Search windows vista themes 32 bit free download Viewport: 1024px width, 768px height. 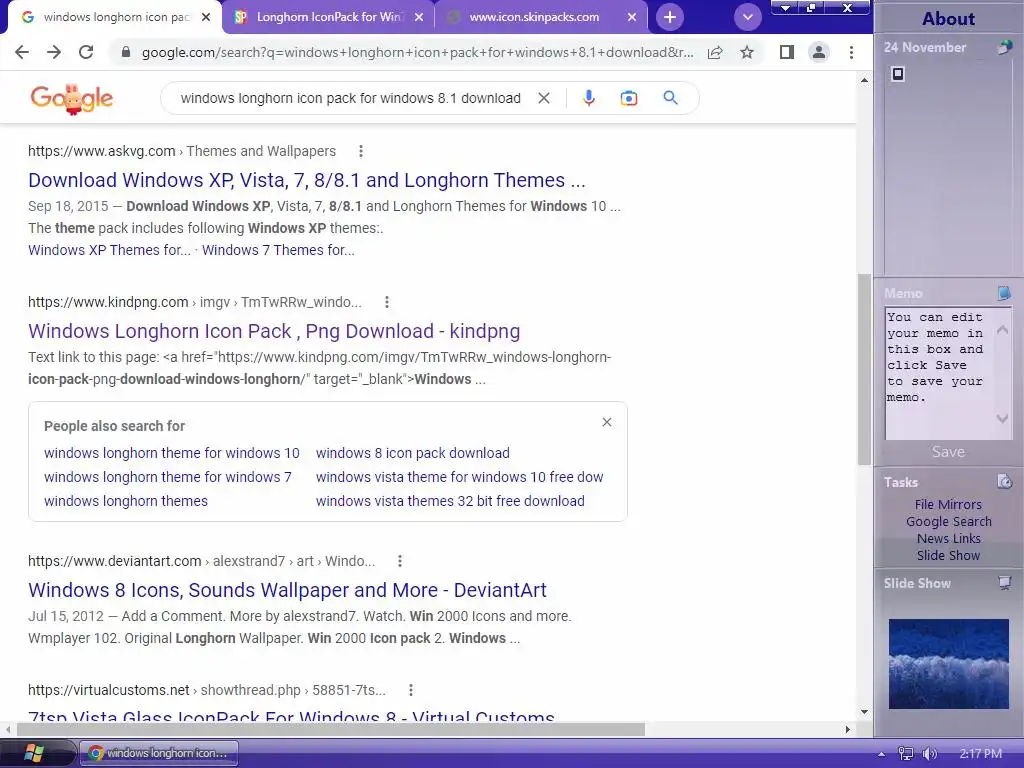pos(450,502)
